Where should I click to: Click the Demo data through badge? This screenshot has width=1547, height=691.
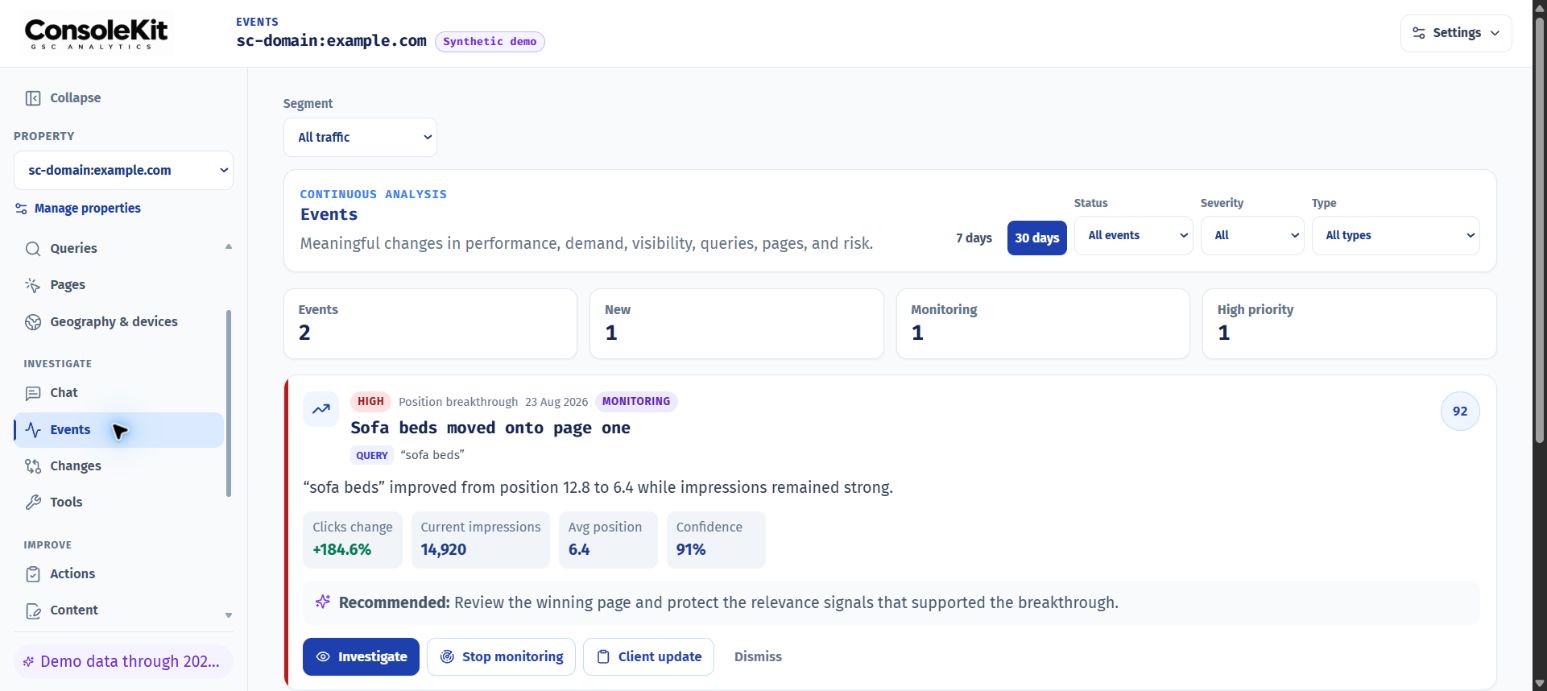coord(123,662)
